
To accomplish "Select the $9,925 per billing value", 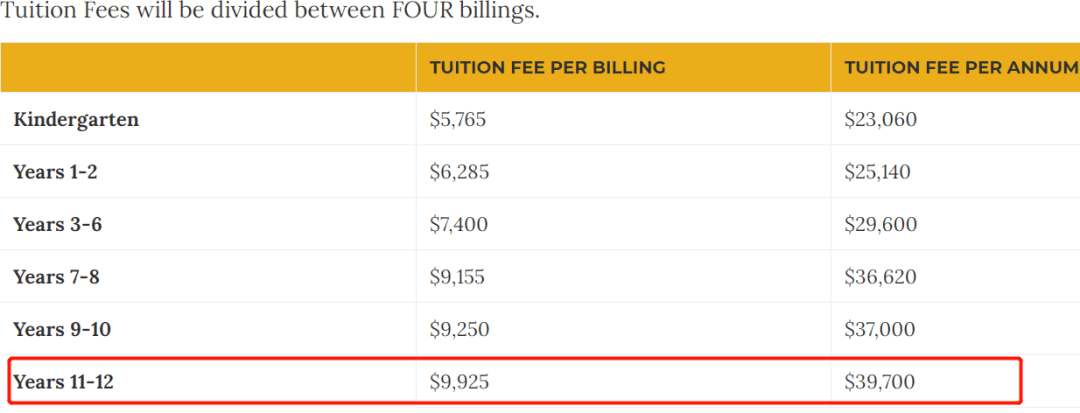I will coord(459,382).
